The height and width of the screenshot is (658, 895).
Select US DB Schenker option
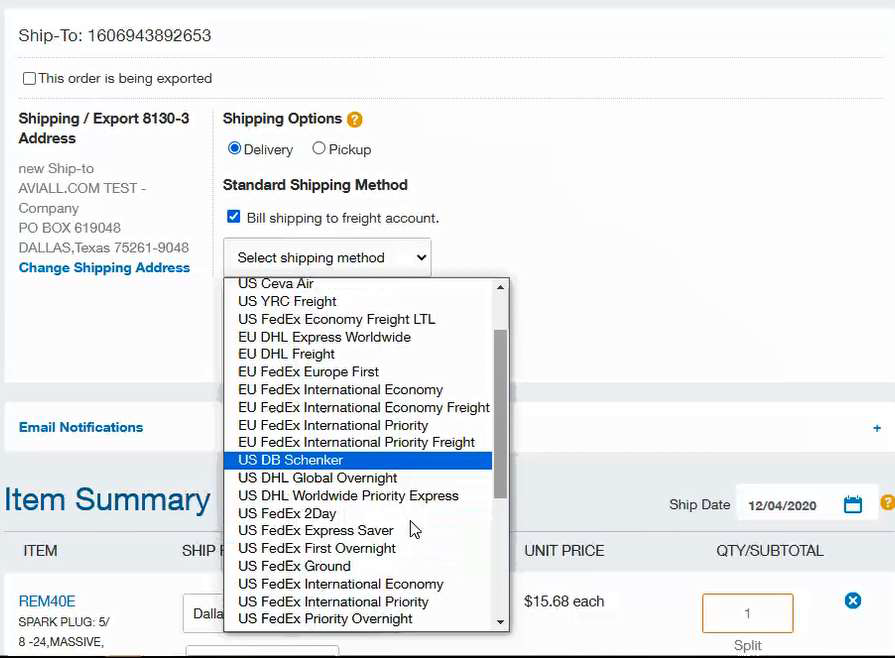[290, 460]
